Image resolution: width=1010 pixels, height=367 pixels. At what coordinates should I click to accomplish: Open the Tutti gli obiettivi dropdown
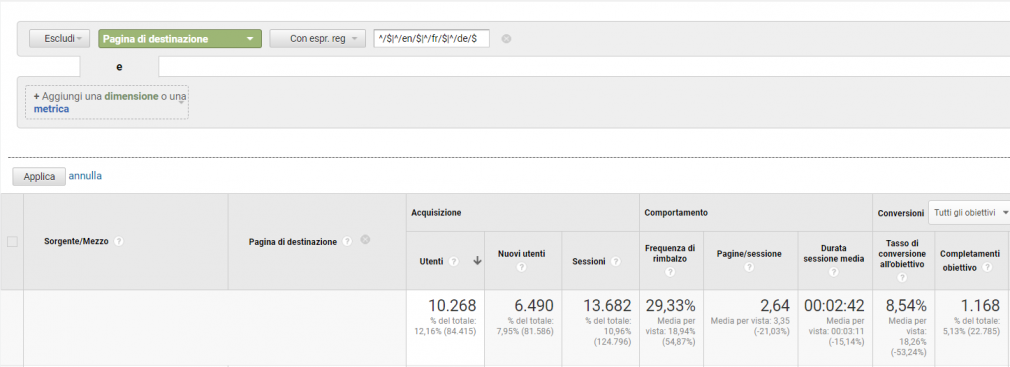pyautogui.click(x=968, y=212)
